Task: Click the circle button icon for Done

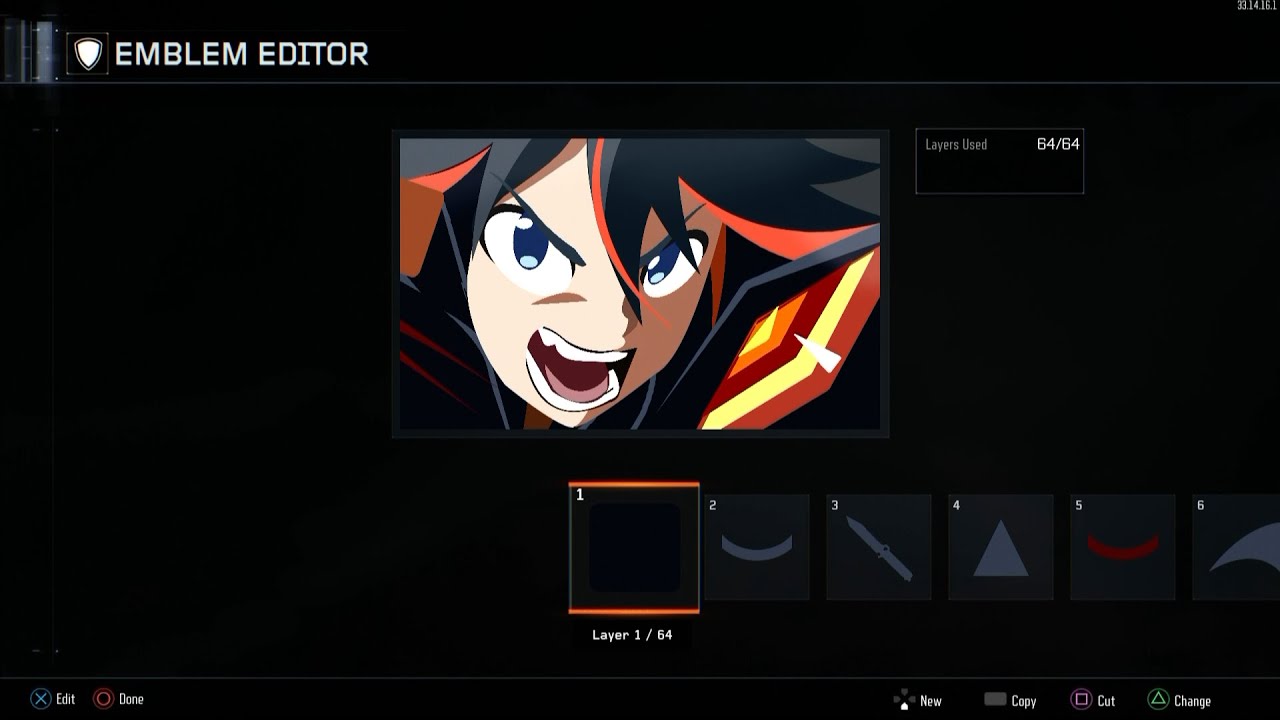Action: (x=103, y=699)
